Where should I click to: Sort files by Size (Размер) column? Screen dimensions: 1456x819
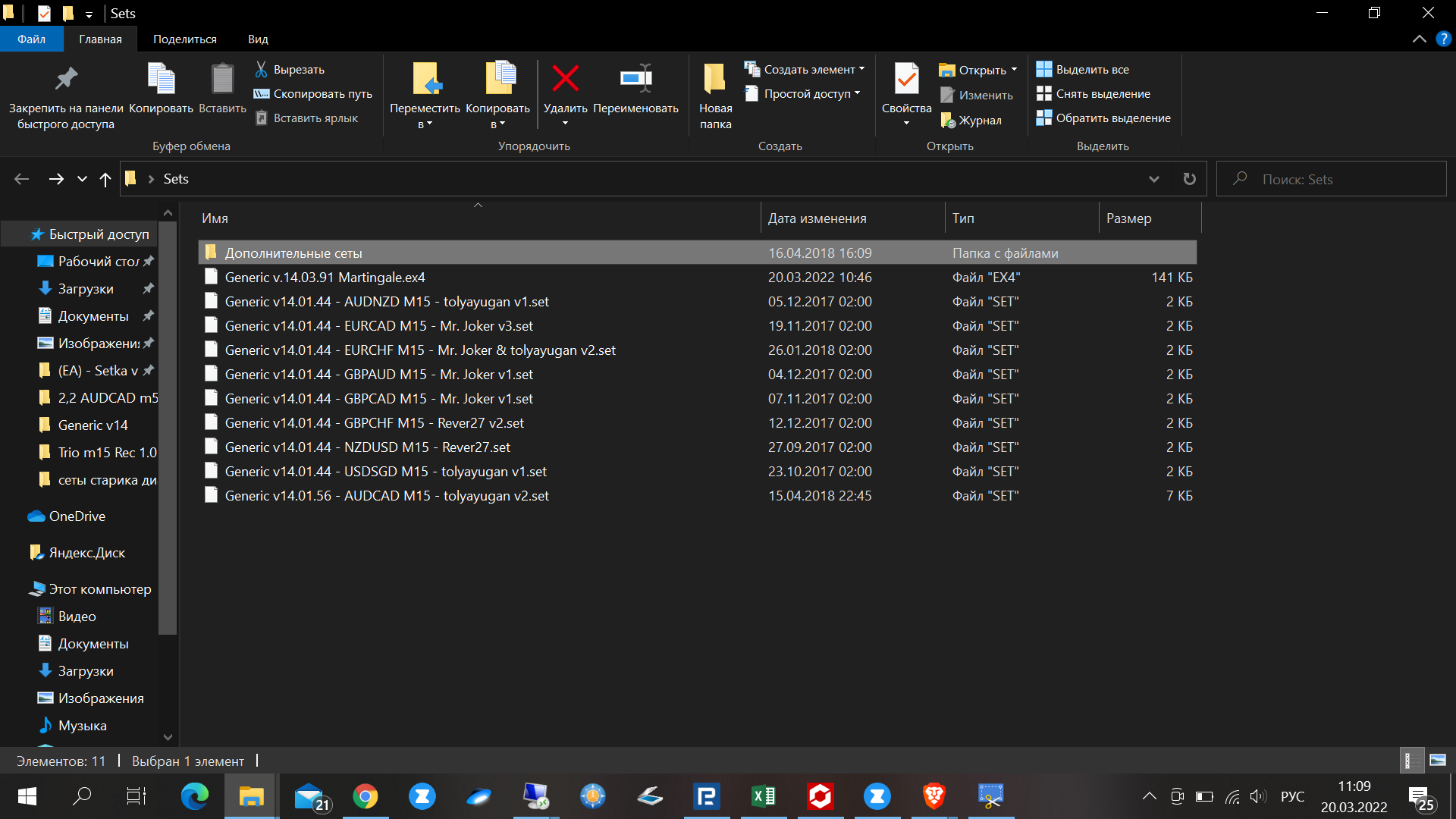click(1150, 218)
